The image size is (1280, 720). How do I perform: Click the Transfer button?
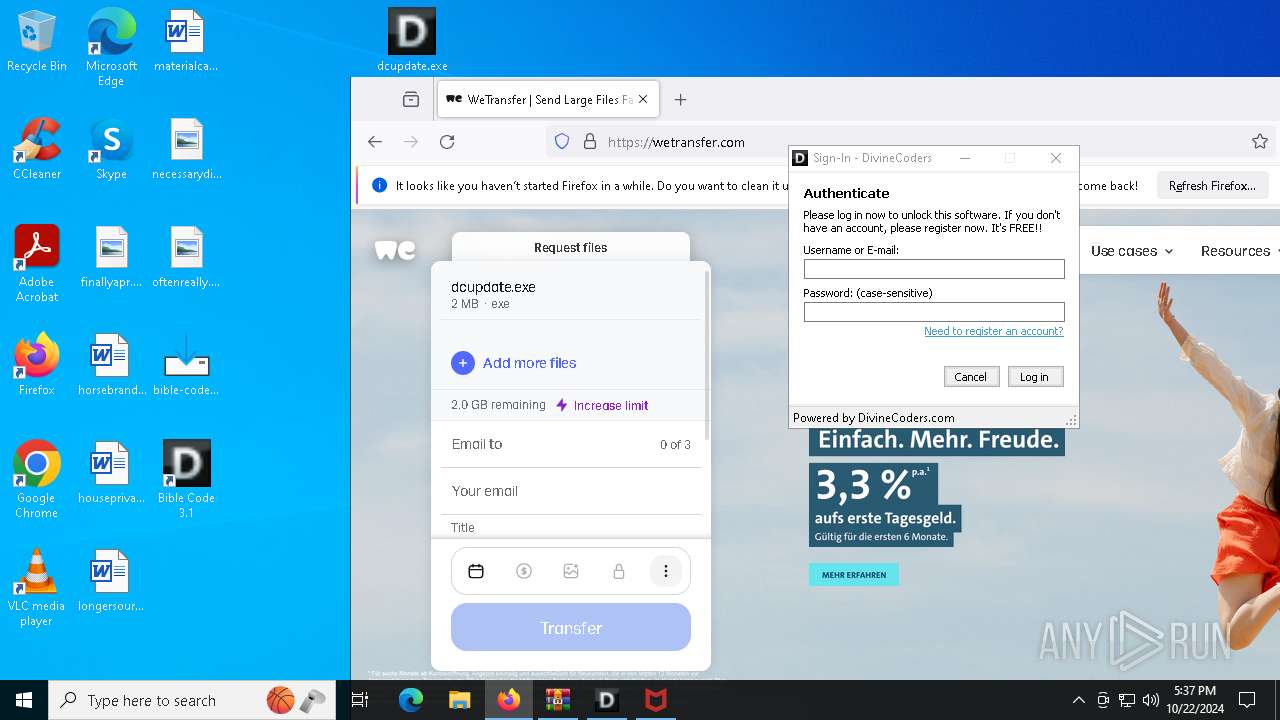[x=571, y=627]
